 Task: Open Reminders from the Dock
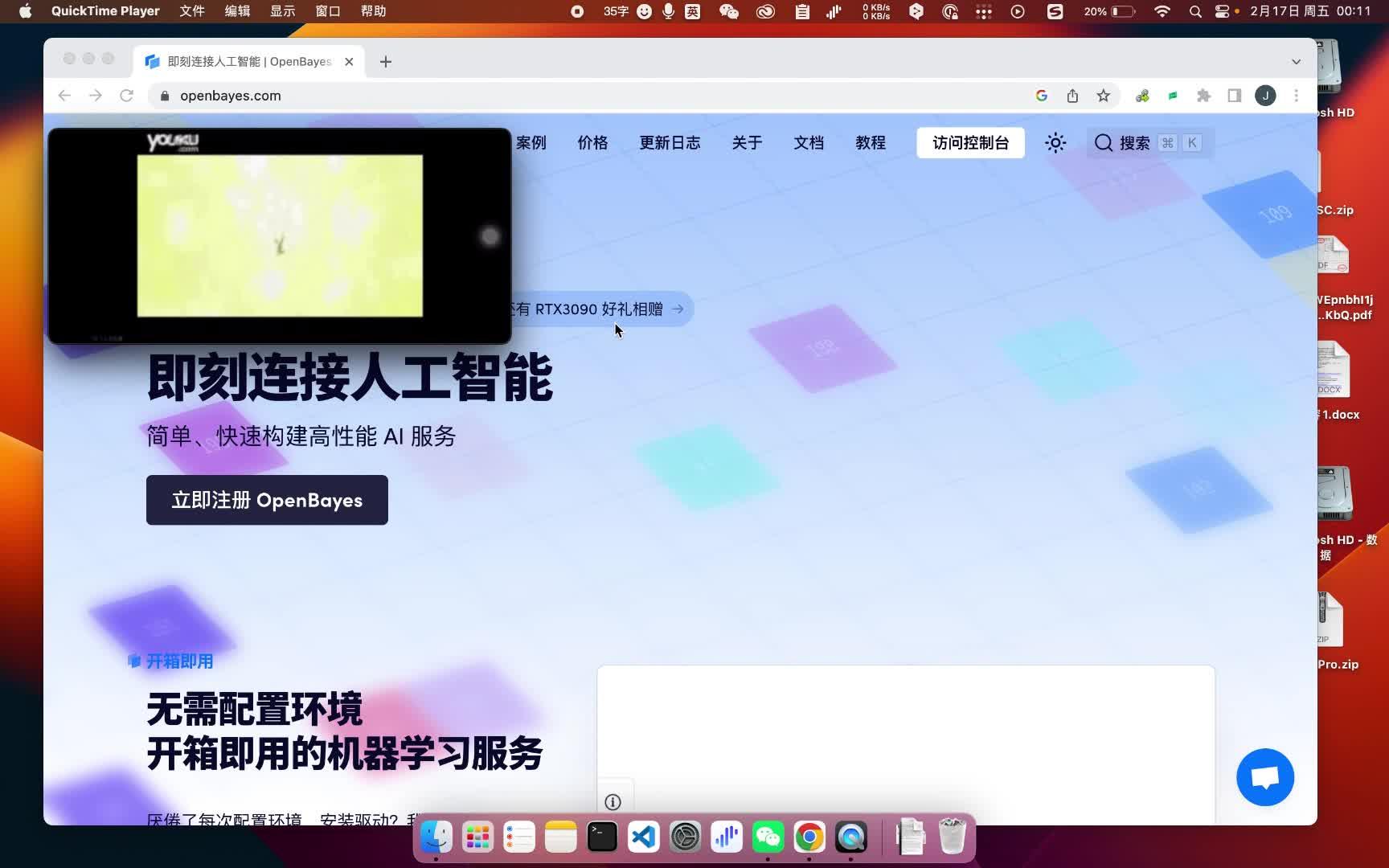pyautogui.click(x=519, y=837)
